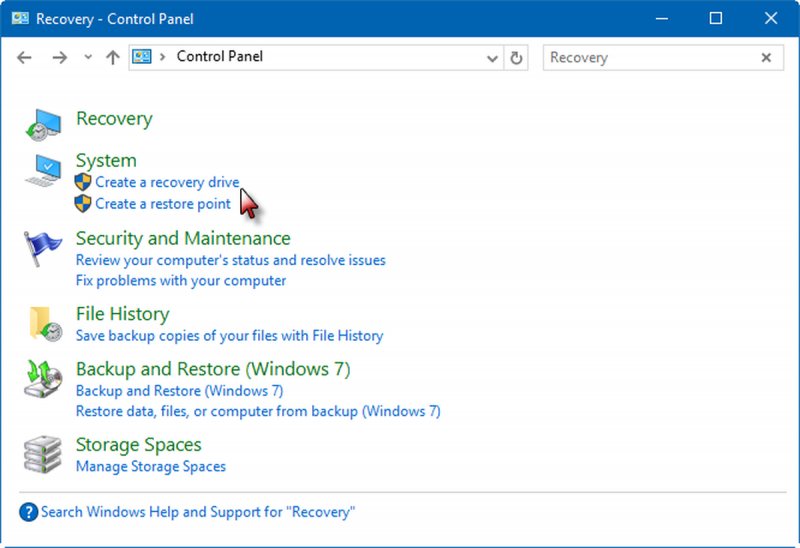
Task: Open the System heading link
Action: pyautogui.click(x=106, y=160)
